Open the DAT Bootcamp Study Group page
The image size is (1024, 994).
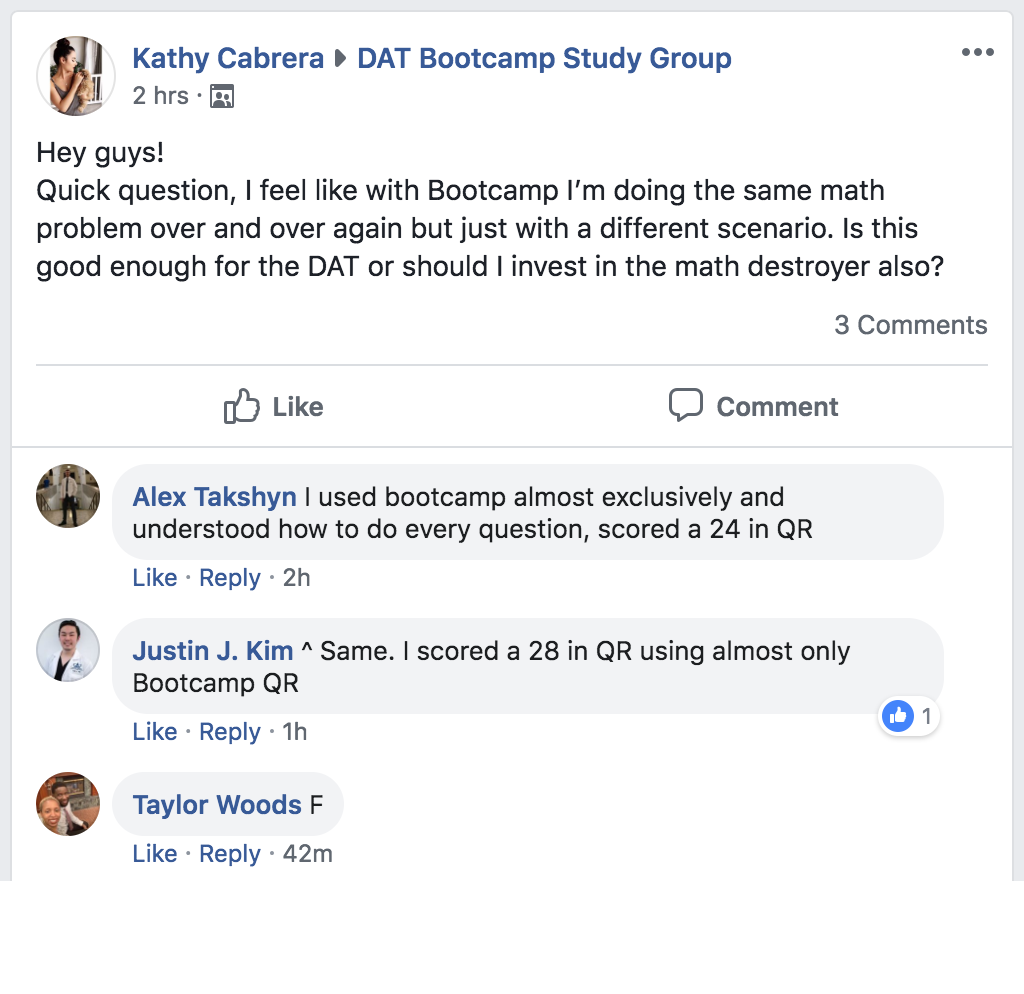[544, 58]
